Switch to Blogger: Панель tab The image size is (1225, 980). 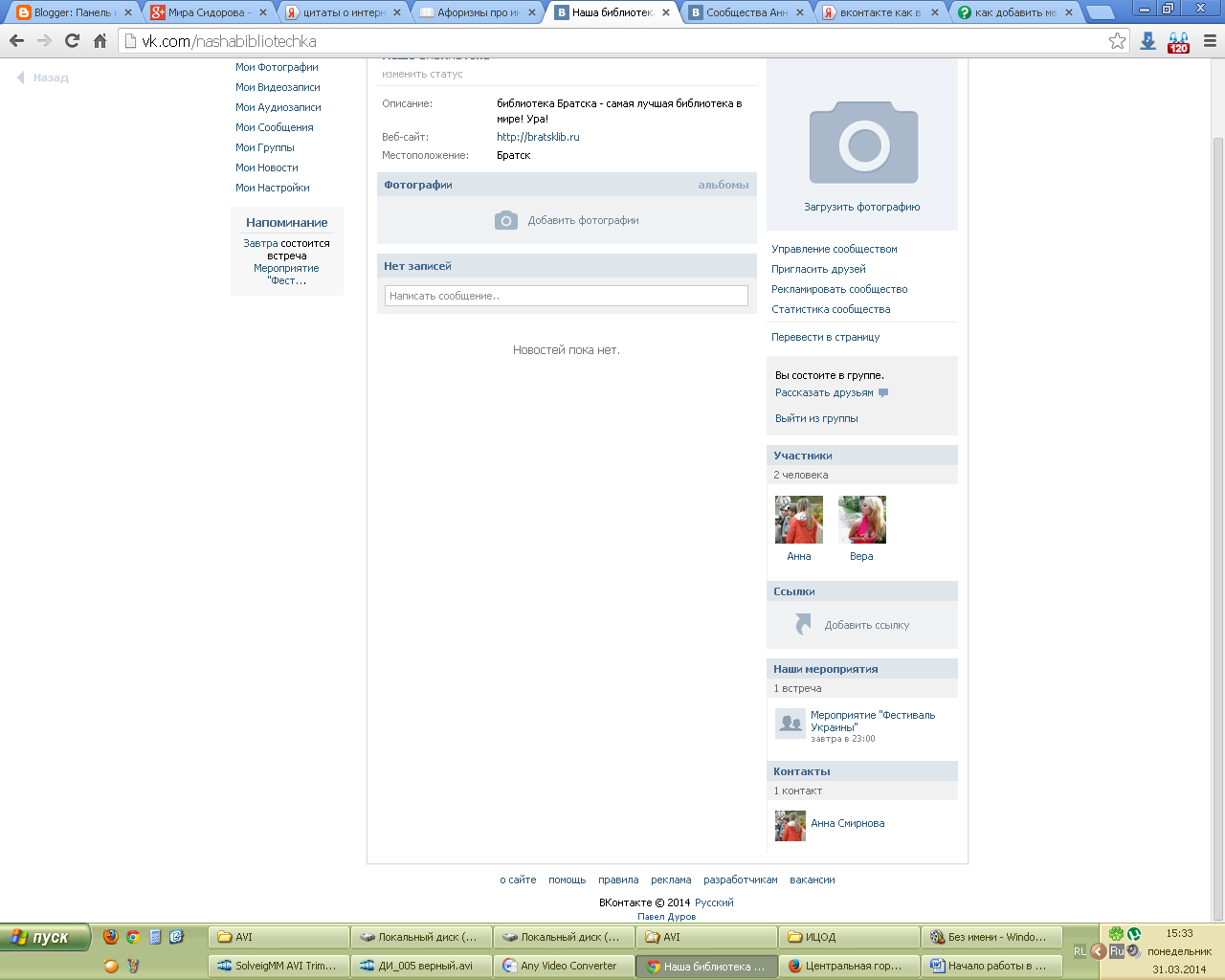tap(73, 12)
